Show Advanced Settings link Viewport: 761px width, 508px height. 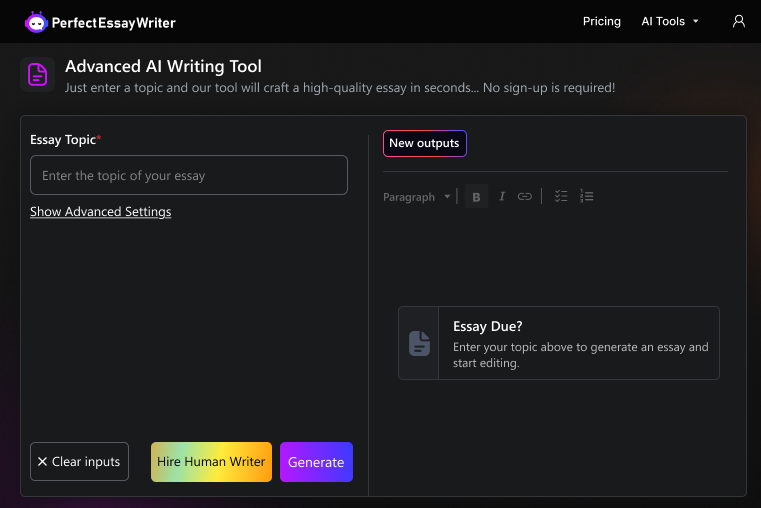coord(100,212)
